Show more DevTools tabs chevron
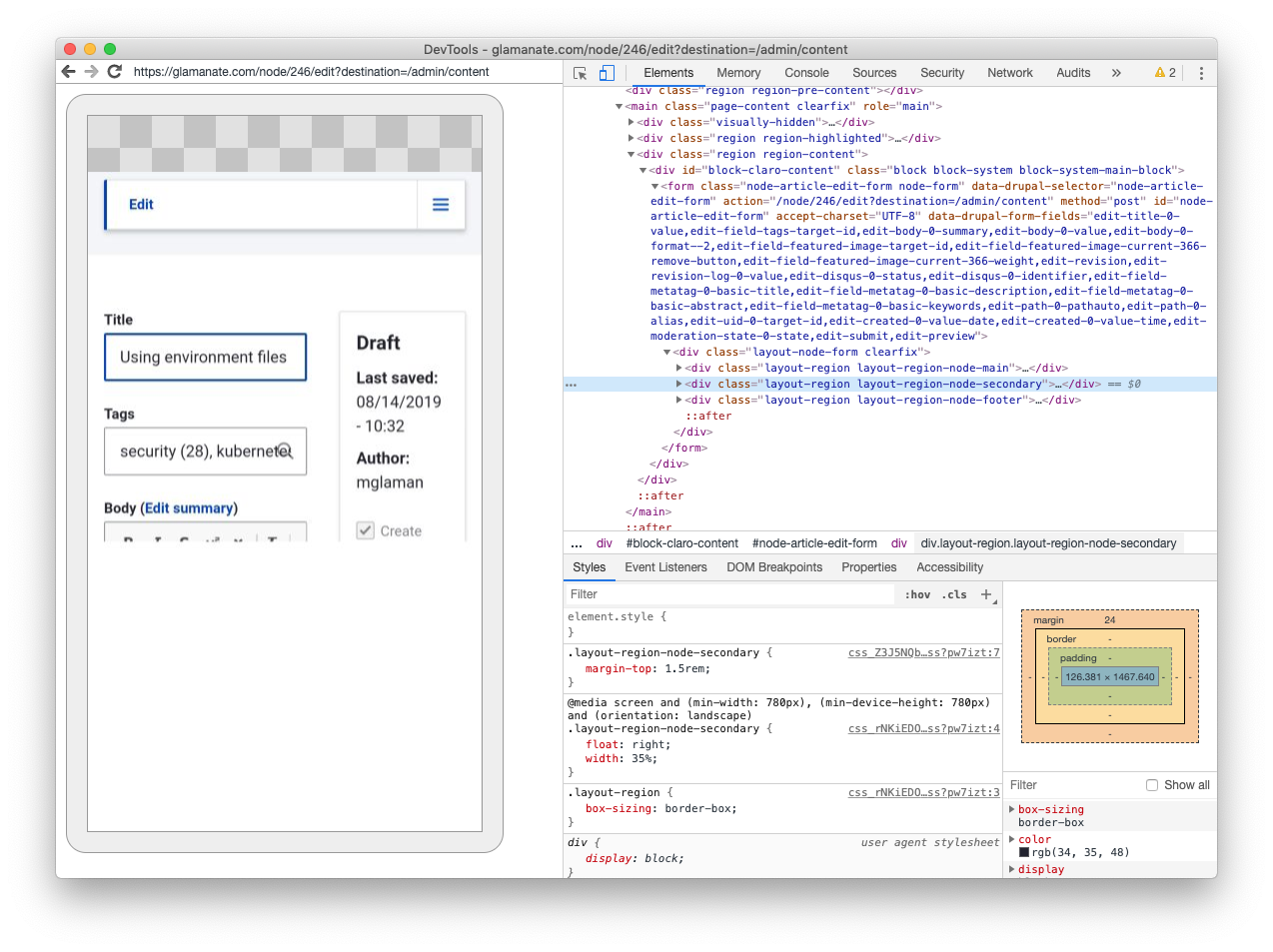 pos(1116,73)
